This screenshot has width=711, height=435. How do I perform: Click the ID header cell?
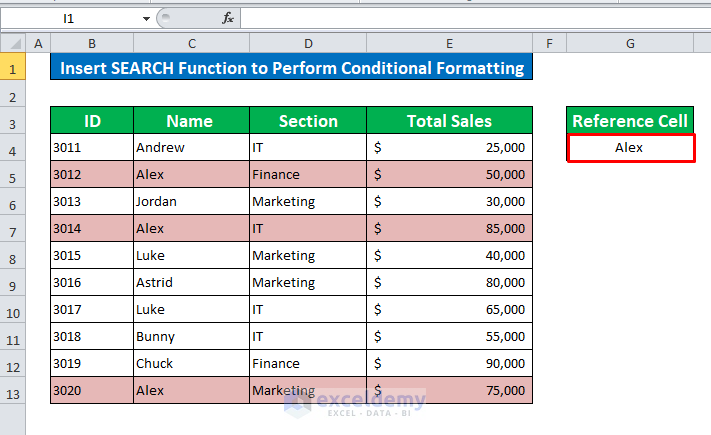92,121
